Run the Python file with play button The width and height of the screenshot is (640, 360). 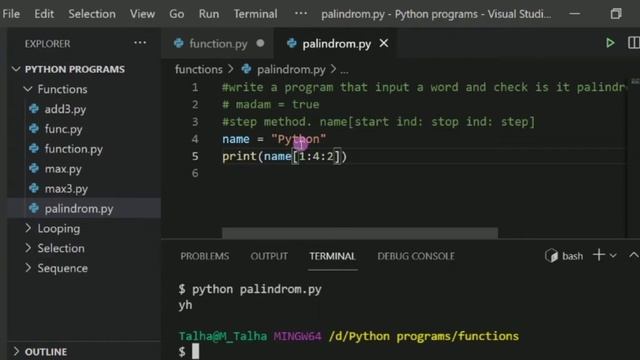[x=610, y=43]
